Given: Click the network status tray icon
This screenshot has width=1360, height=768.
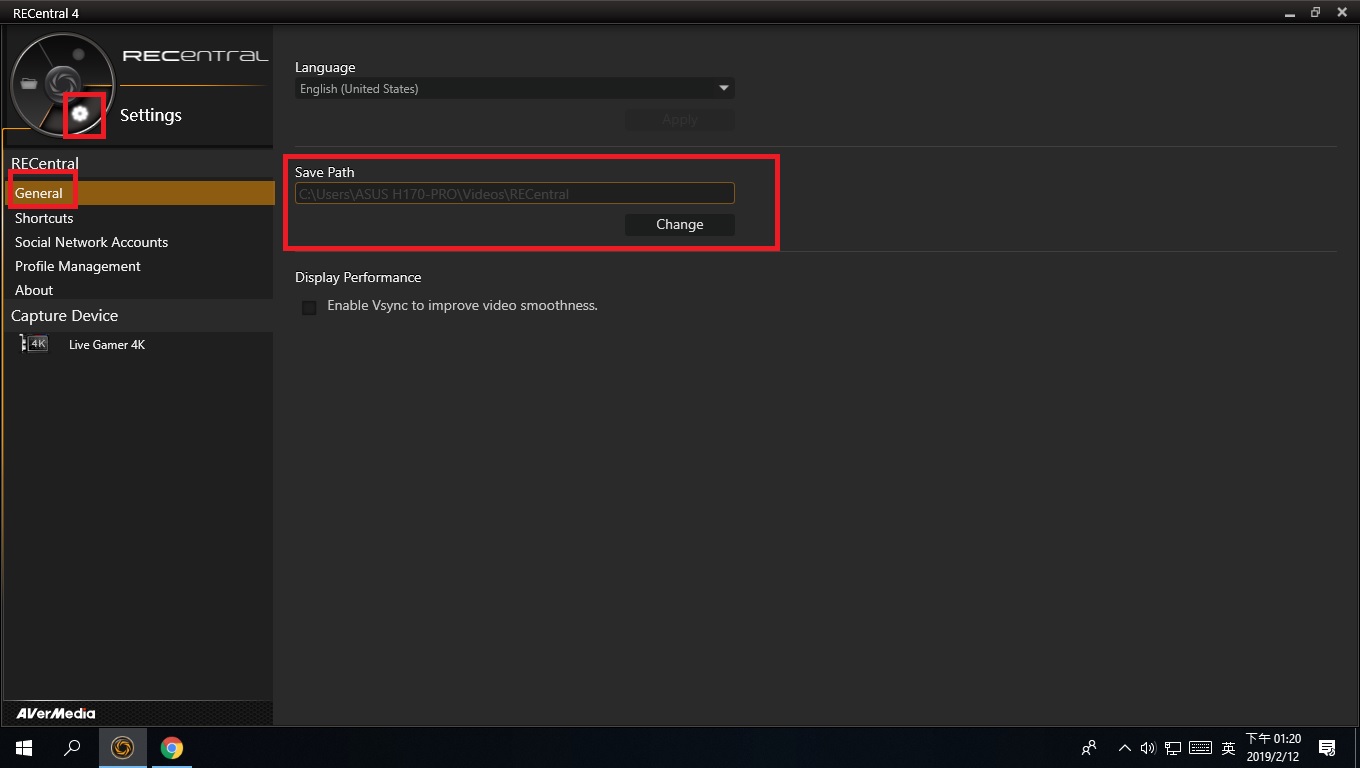Looking at the screenshot, I should point(1173,748).
